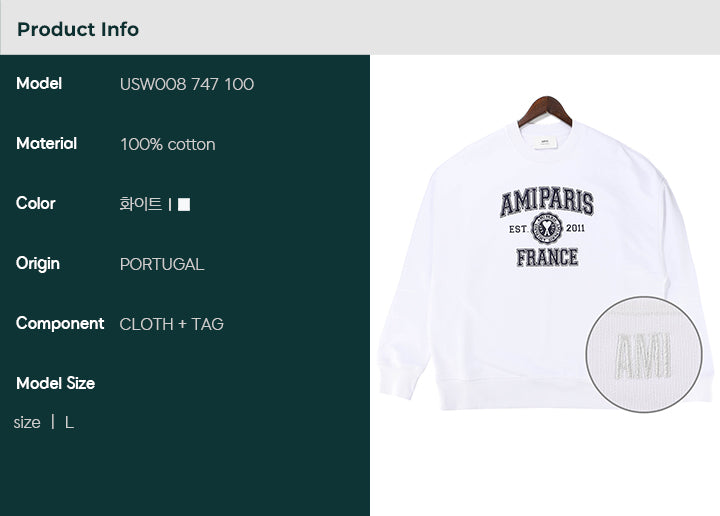This screenshot has width=720, height=516.
Task: Click the PORTUGAL origin value
Action: (x=162, y=264)
